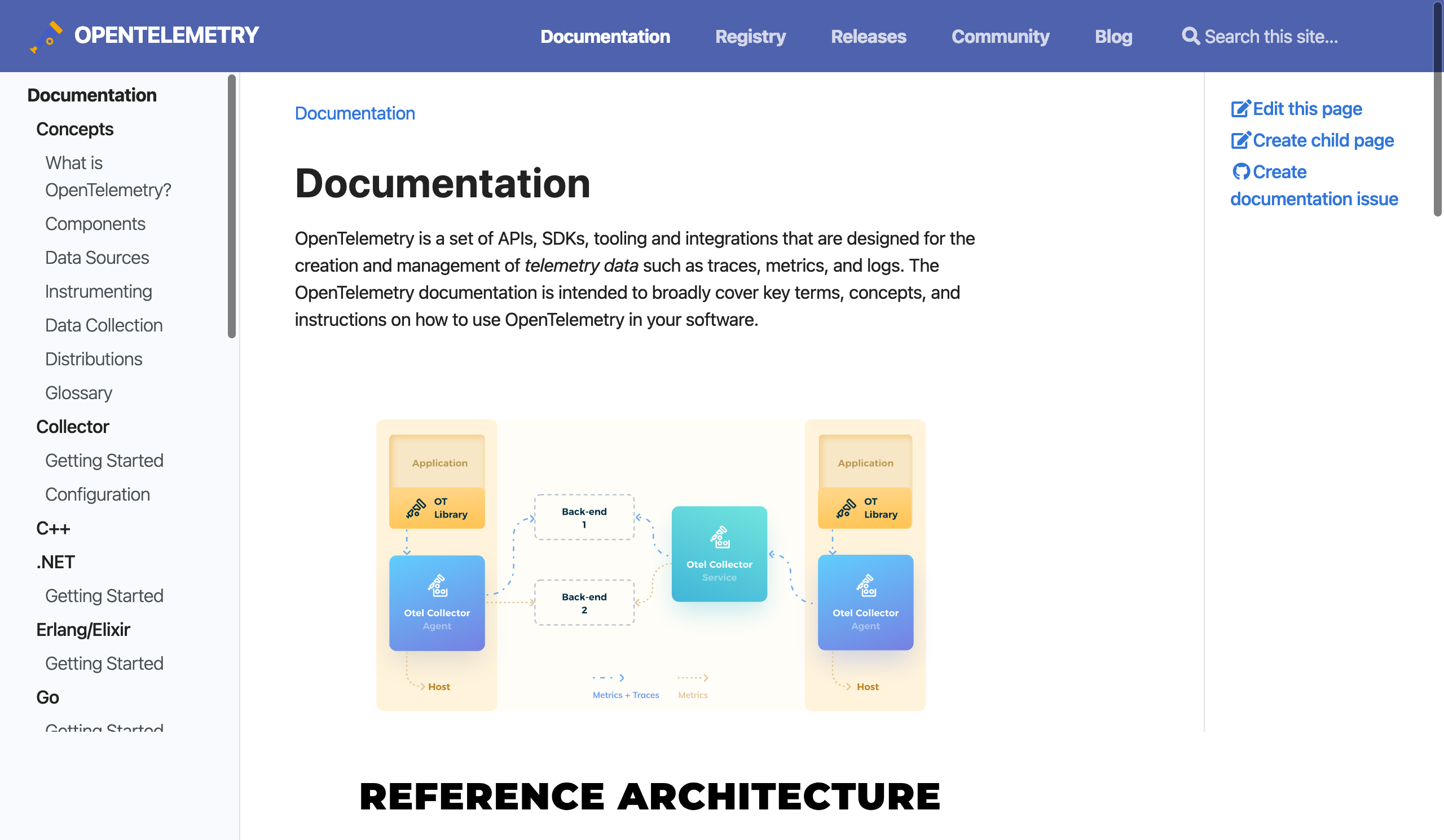The height and width of the screenshot is (840, 1444).
Task: Click Create child page link
Action: pyautogui.click(x=1323, y=140)
